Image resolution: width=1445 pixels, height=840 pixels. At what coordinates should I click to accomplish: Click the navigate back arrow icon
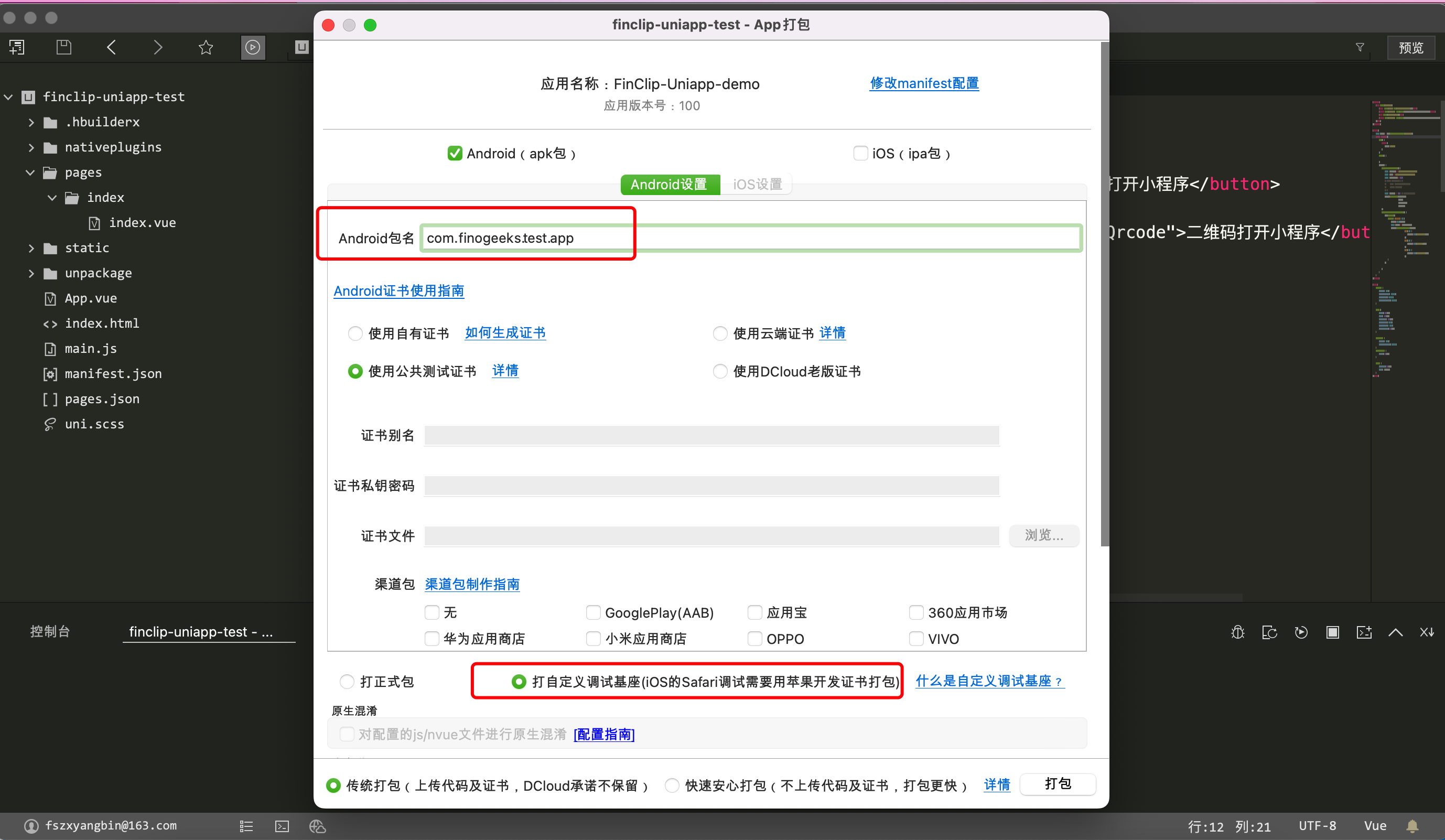(x=111, y=47)
